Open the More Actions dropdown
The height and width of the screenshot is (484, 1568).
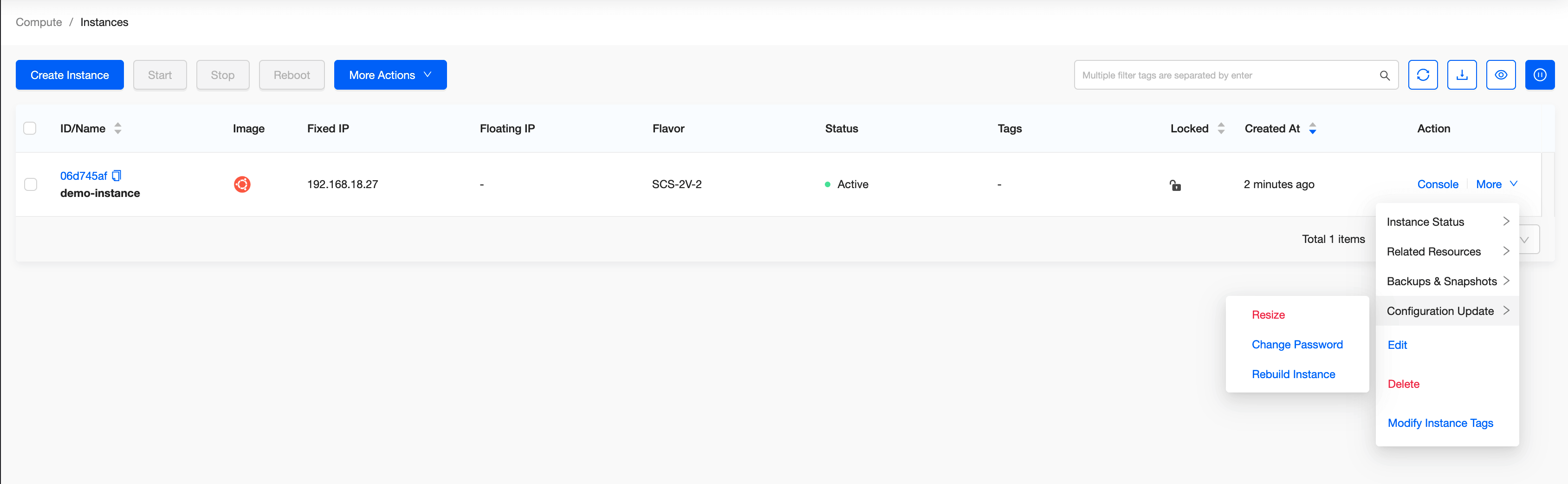(x=390, y=75)
